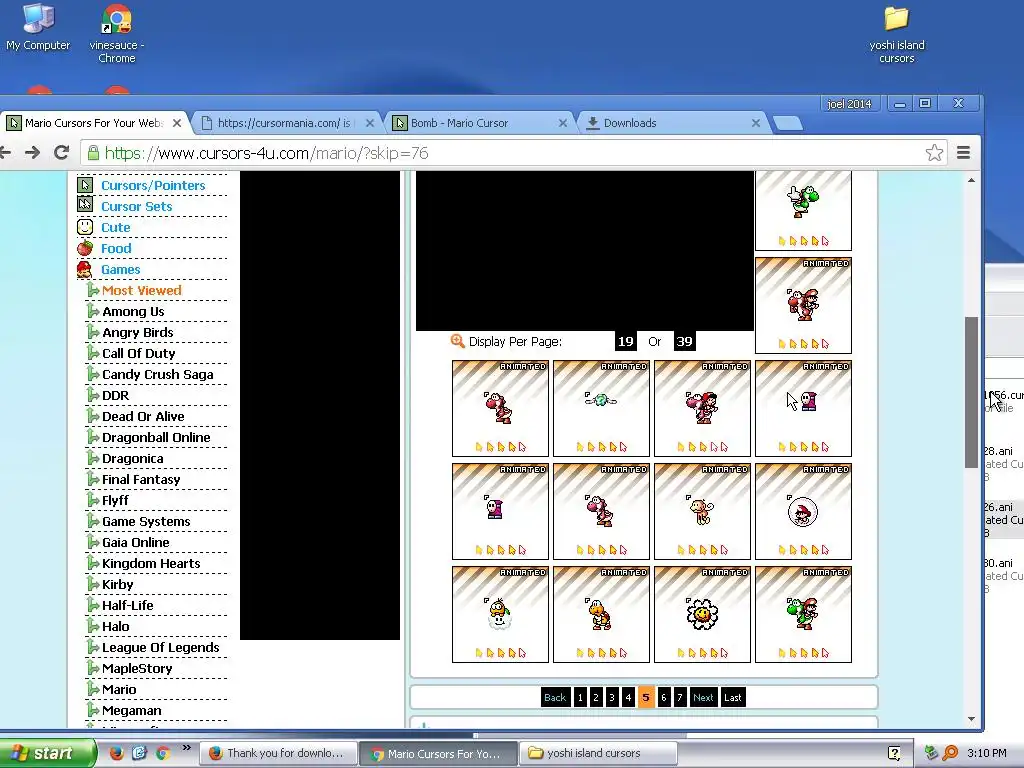Open the Chrome hamburger menu
This screenshot has width=1024, height=768.
pos(963,153)
